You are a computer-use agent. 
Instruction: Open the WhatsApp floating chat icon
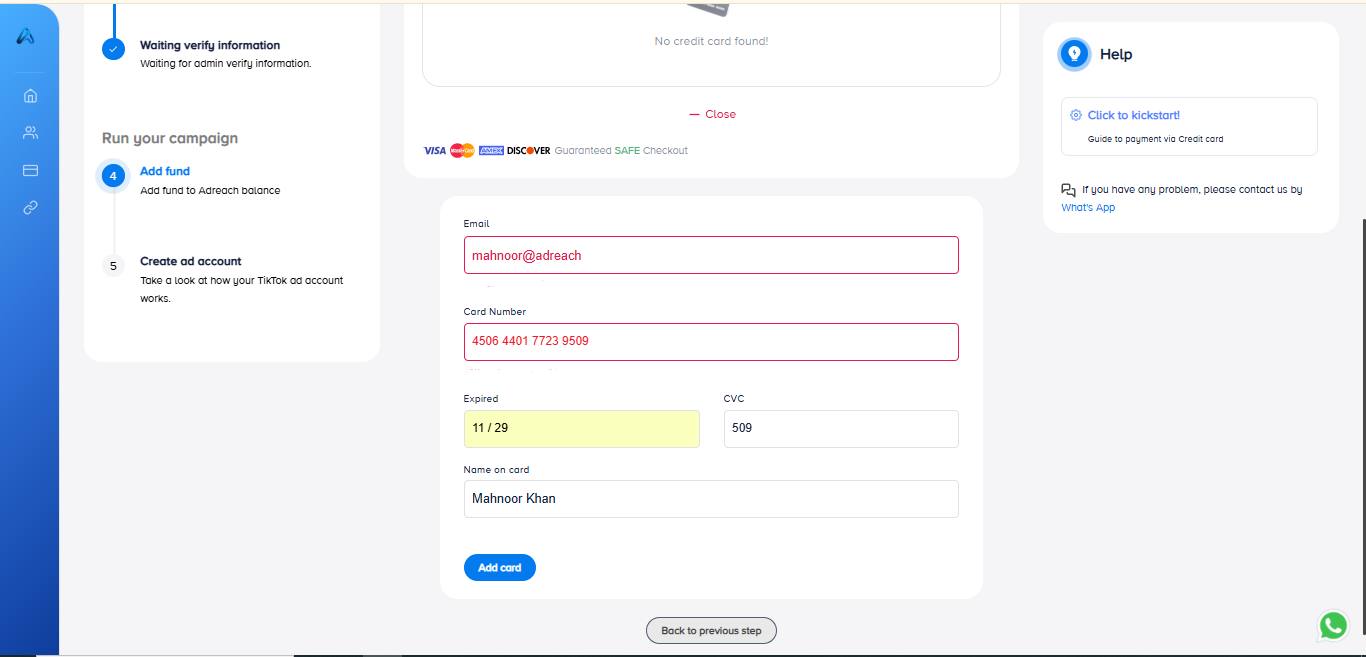tap(1333, 626)
